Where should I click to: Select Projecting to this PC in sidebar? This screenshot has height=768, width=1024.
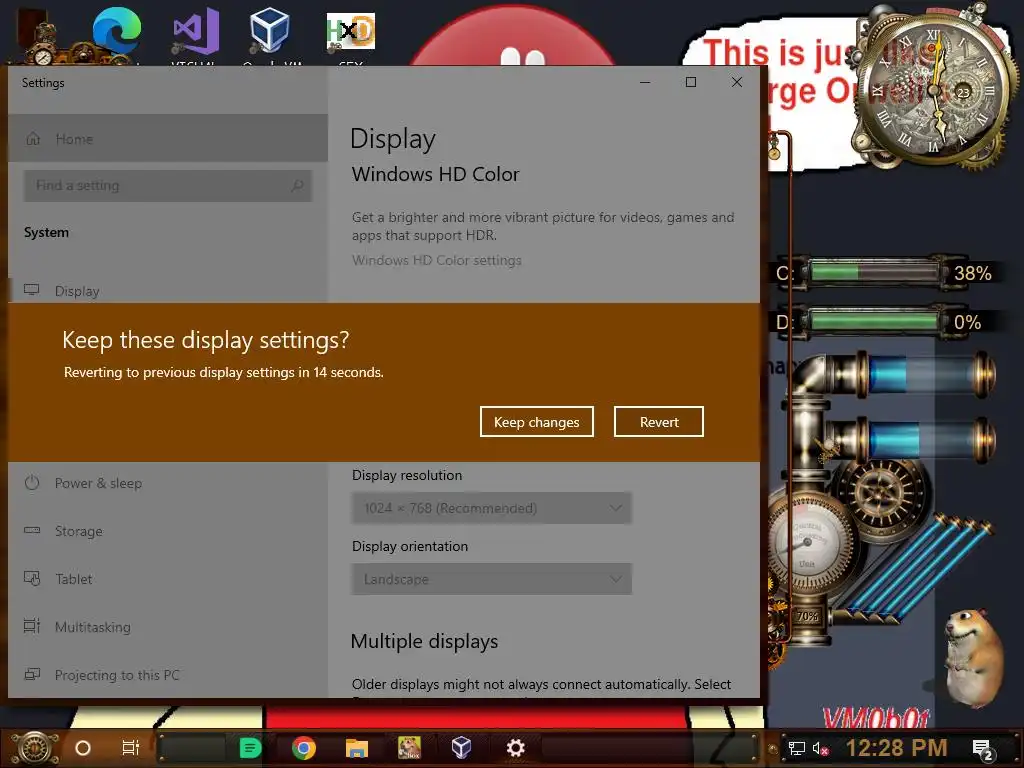(168, 675)
